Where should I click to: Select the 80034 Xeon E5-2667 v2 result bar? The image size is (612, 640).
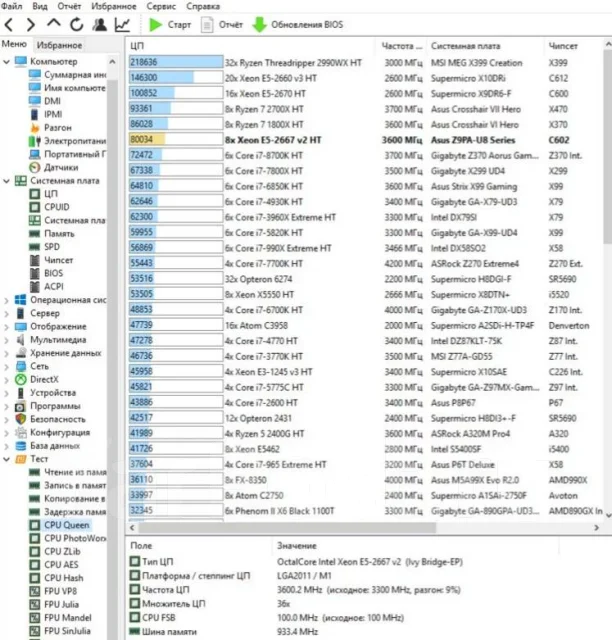(176, 140)
